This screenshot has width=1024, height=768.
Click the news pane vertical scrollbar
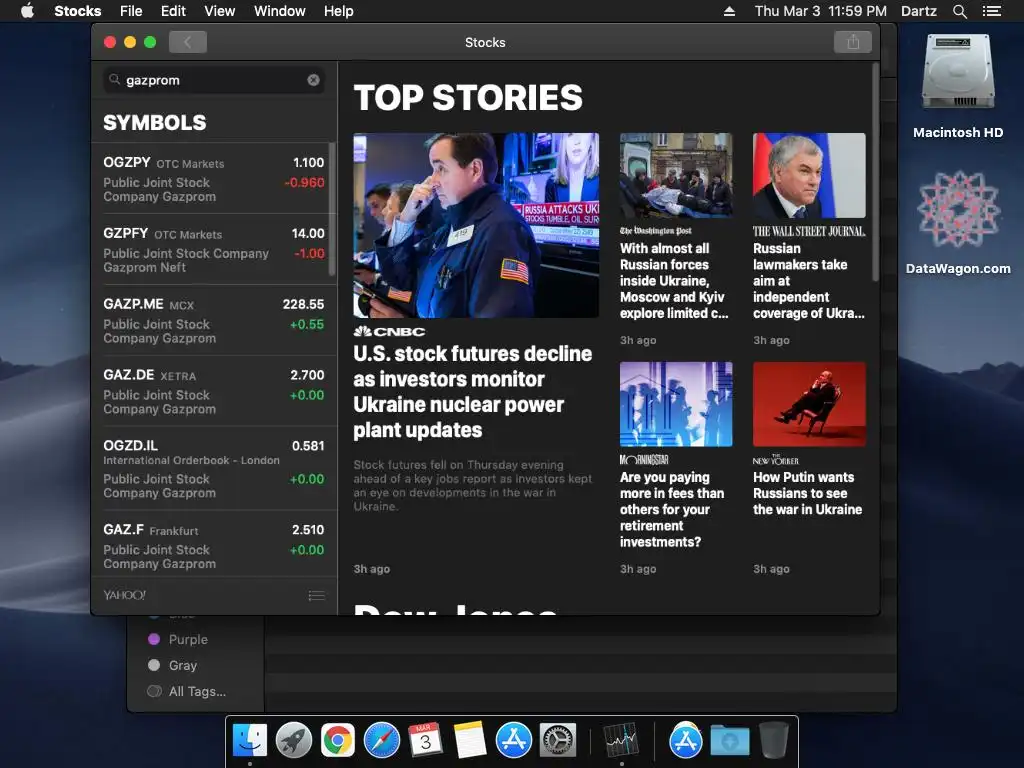[875, 173]
